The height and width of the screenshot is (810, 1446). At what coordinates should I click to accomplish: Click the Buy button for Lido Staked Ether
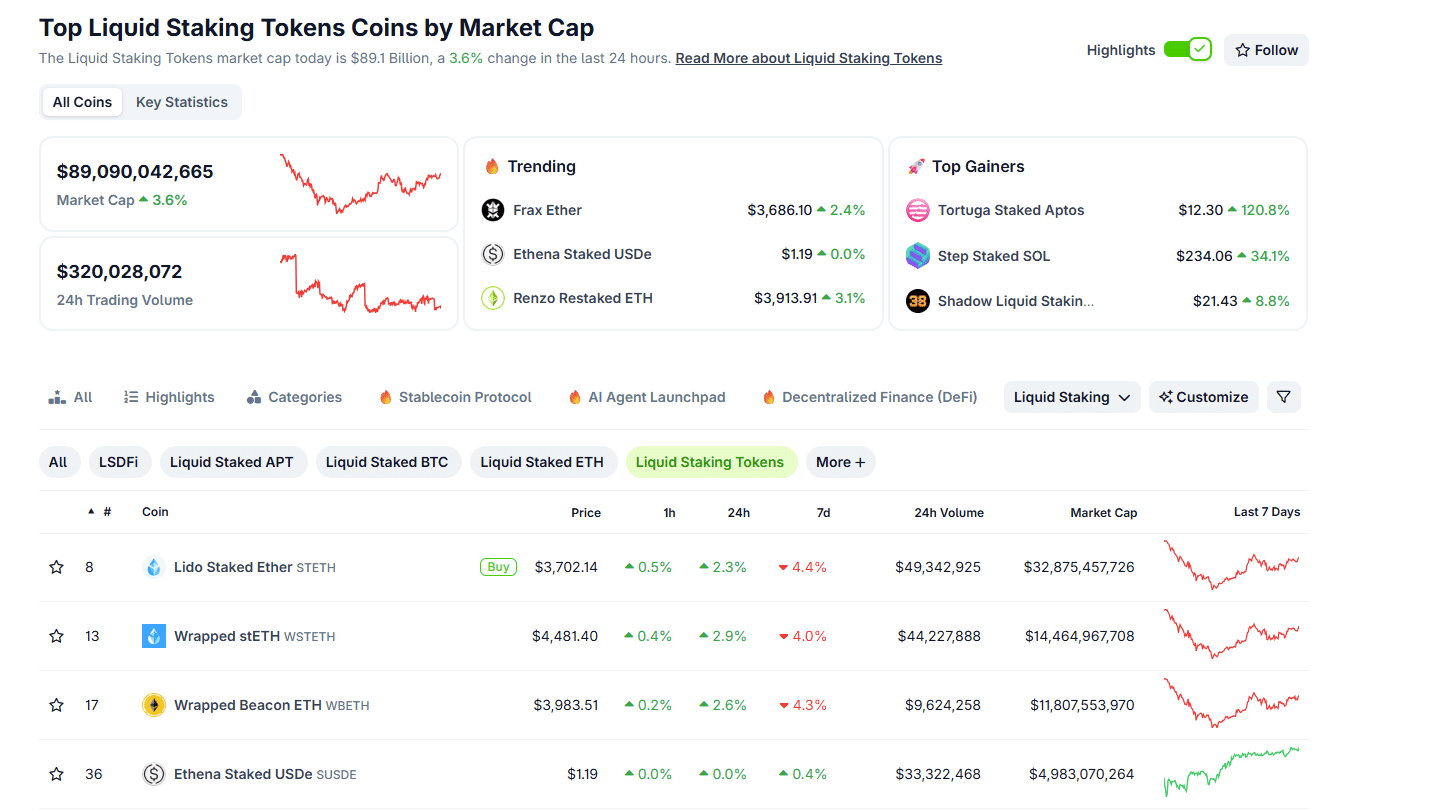coord(498,566)
